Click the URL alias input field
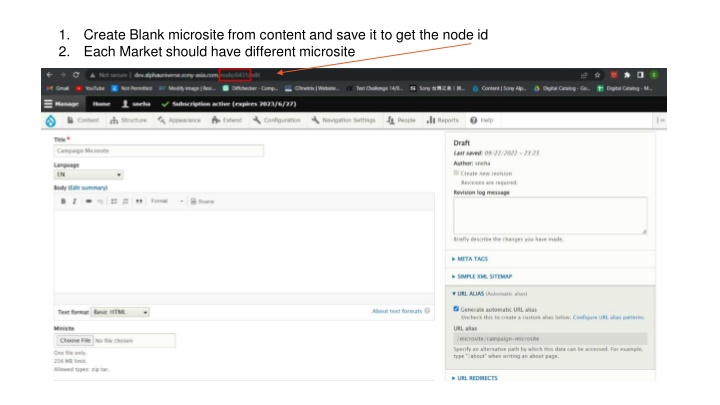Viewport: 720px width, 405px height. point(550,339)
